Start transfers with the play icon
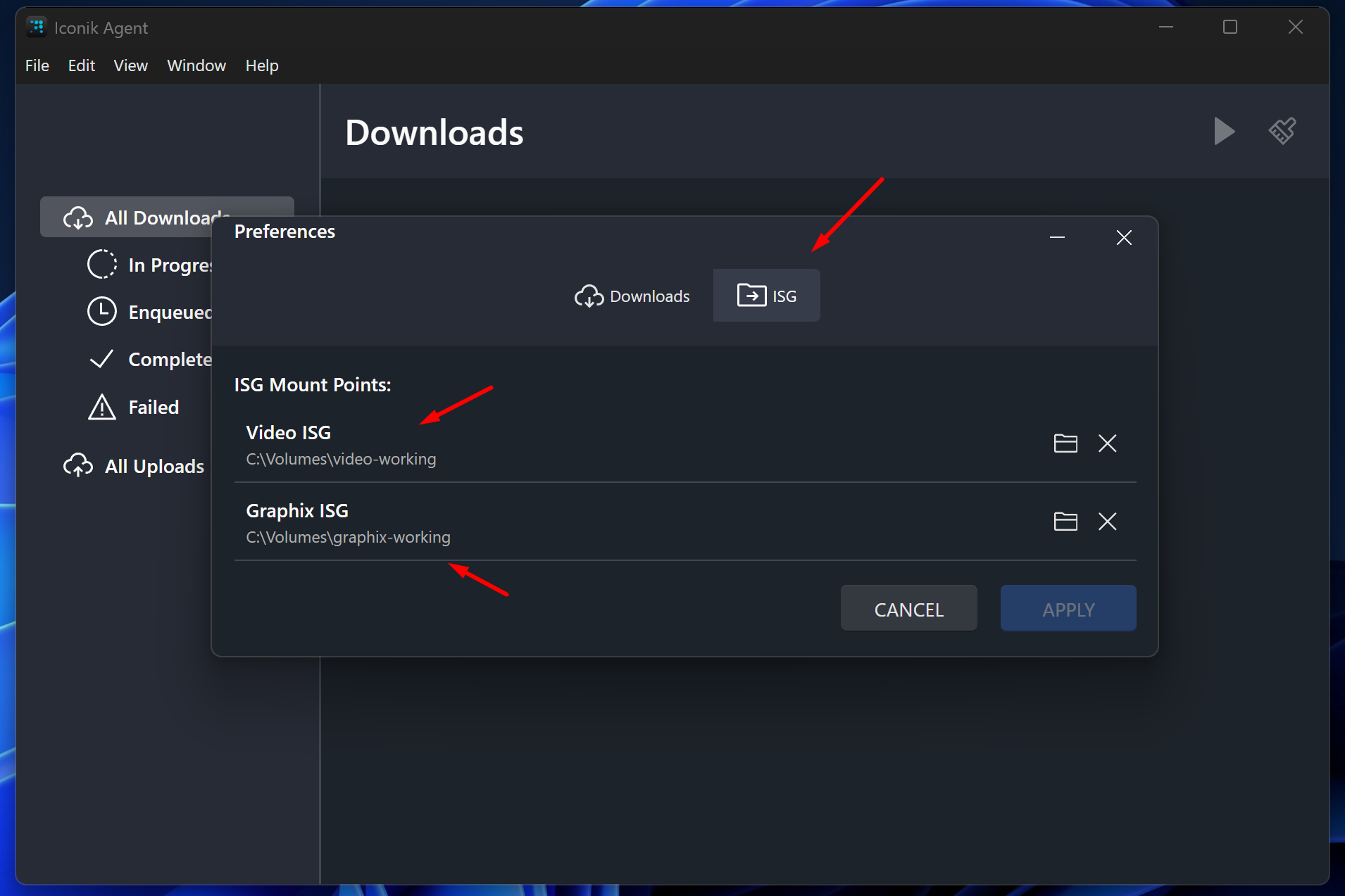This screenshot has height=896, width=1345. (1224, 131)
